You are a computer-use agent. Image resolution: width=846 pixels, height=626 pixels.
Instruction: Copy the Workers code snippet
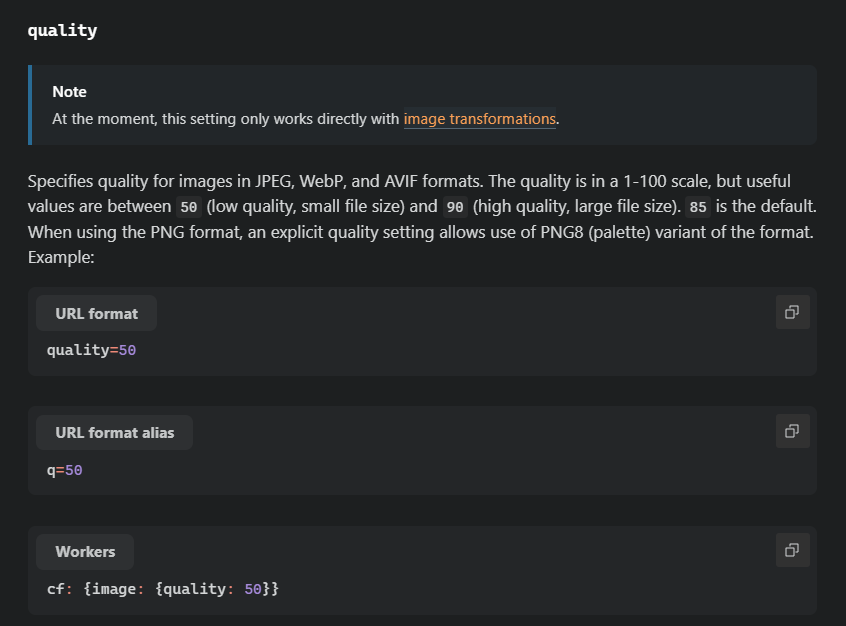[x=792, y=550]
